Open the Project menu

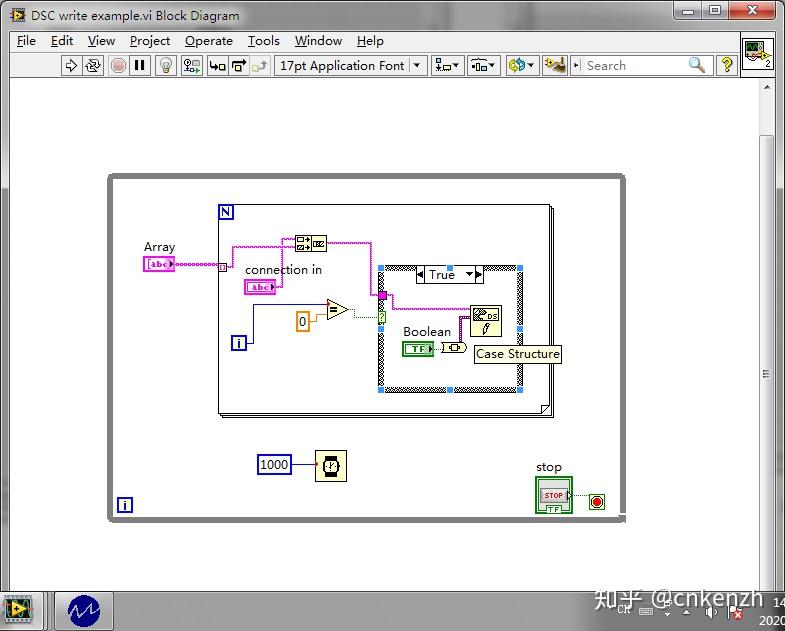[x=150, y=41]
